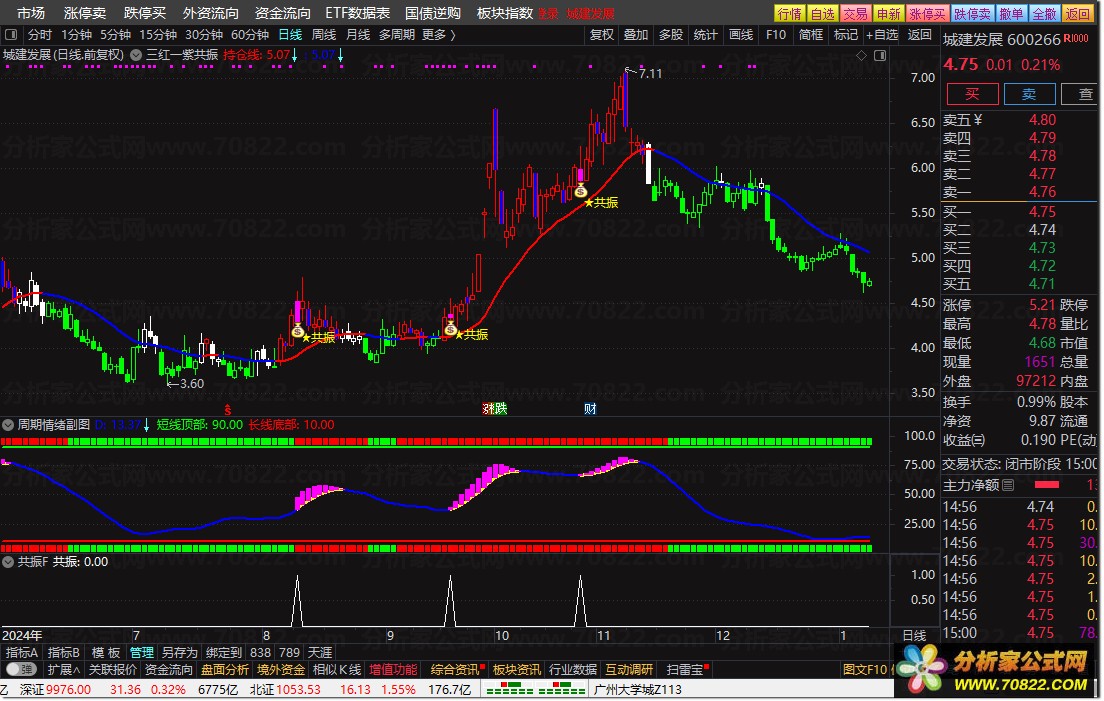This screenshot has height=701, width=1104.
Task: Click the yellow 自选 button
Action: pos(822,13)
